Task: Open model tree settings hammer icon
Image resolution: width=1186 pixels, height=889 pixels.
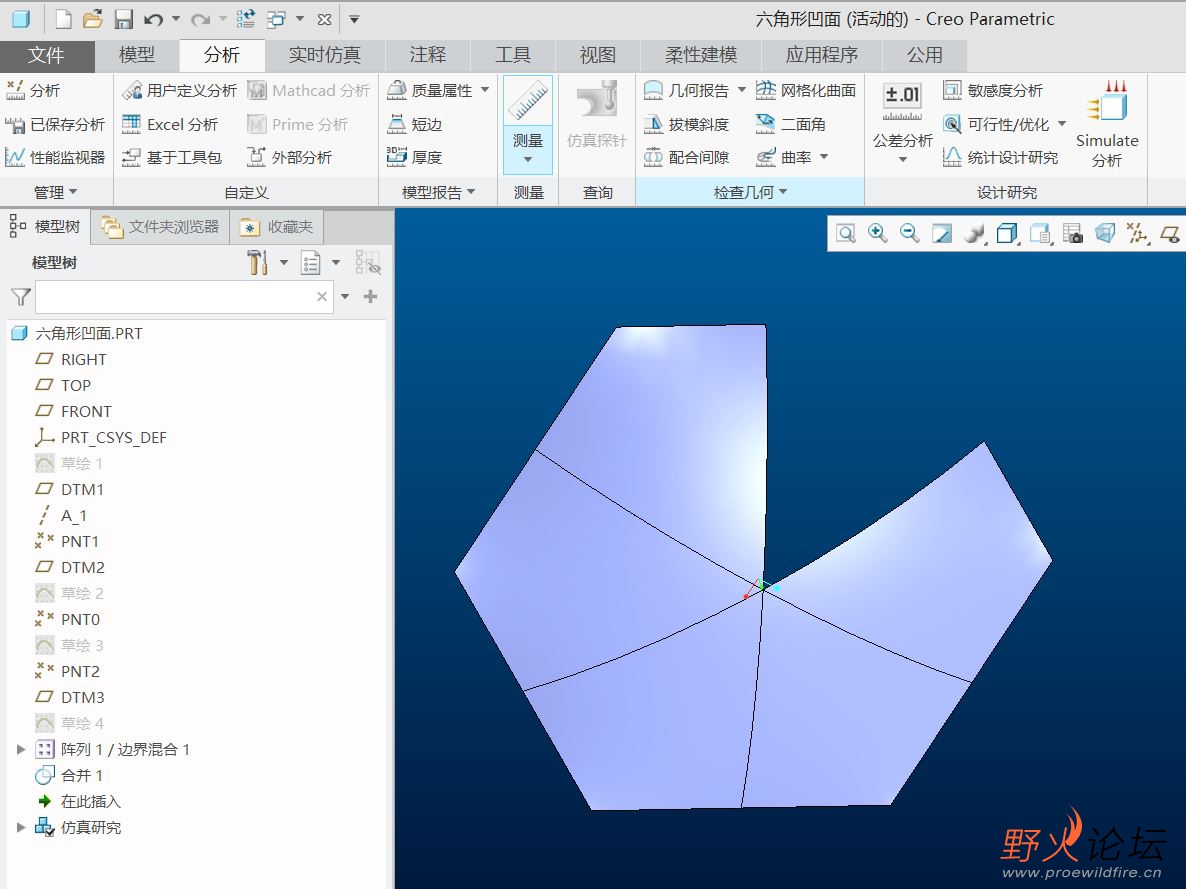Action: pyautogui.click(x=257, y=263)
